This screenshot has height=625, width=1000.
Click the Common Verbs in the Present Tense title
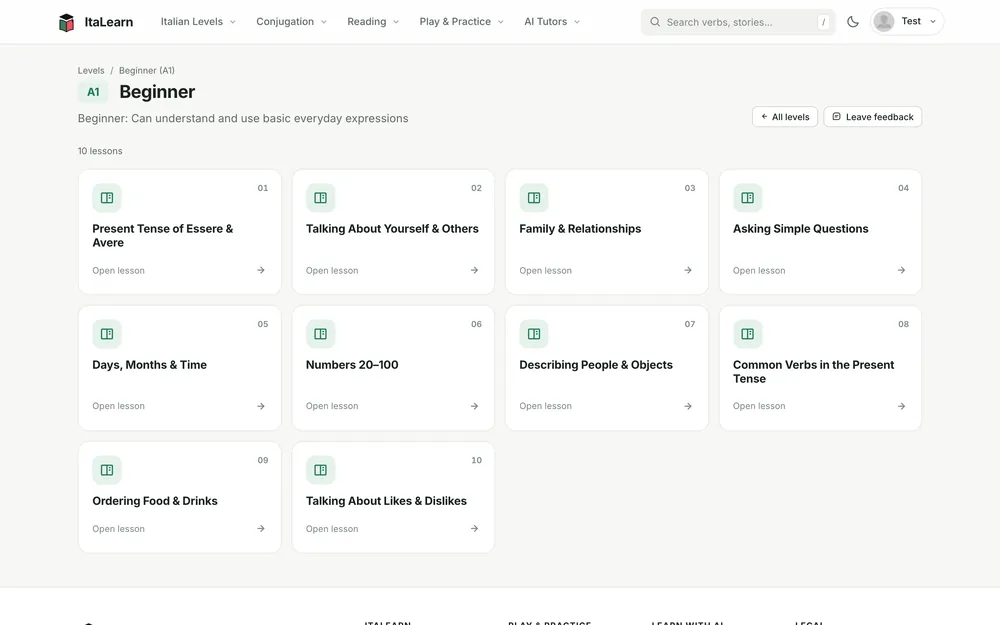[x=814, y=372]
